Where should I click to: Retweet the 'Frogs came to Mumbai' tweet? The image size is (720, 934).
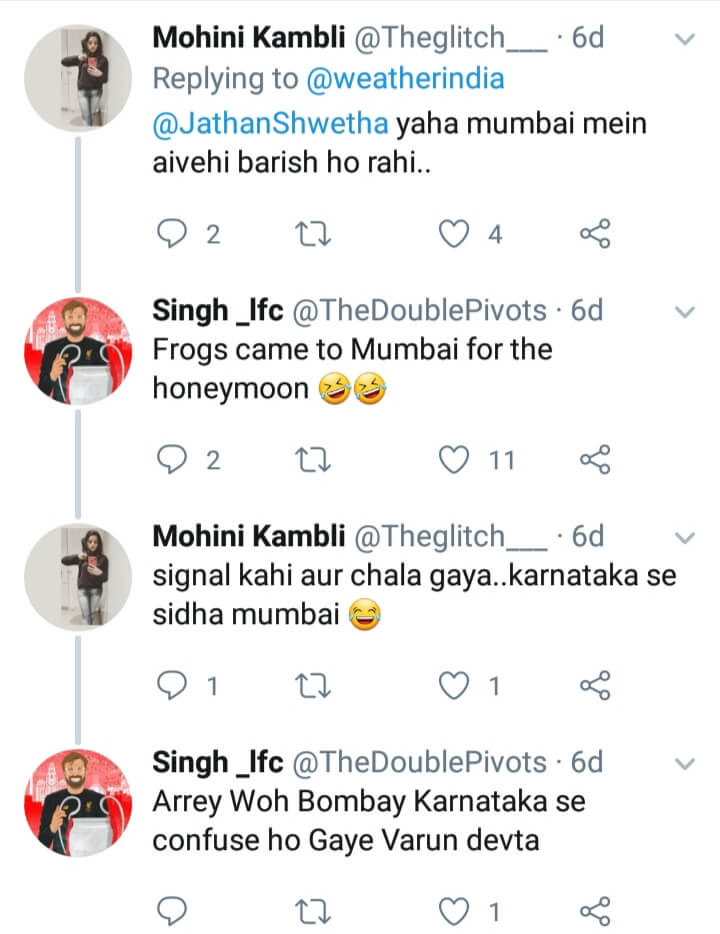tap(316, 460)
